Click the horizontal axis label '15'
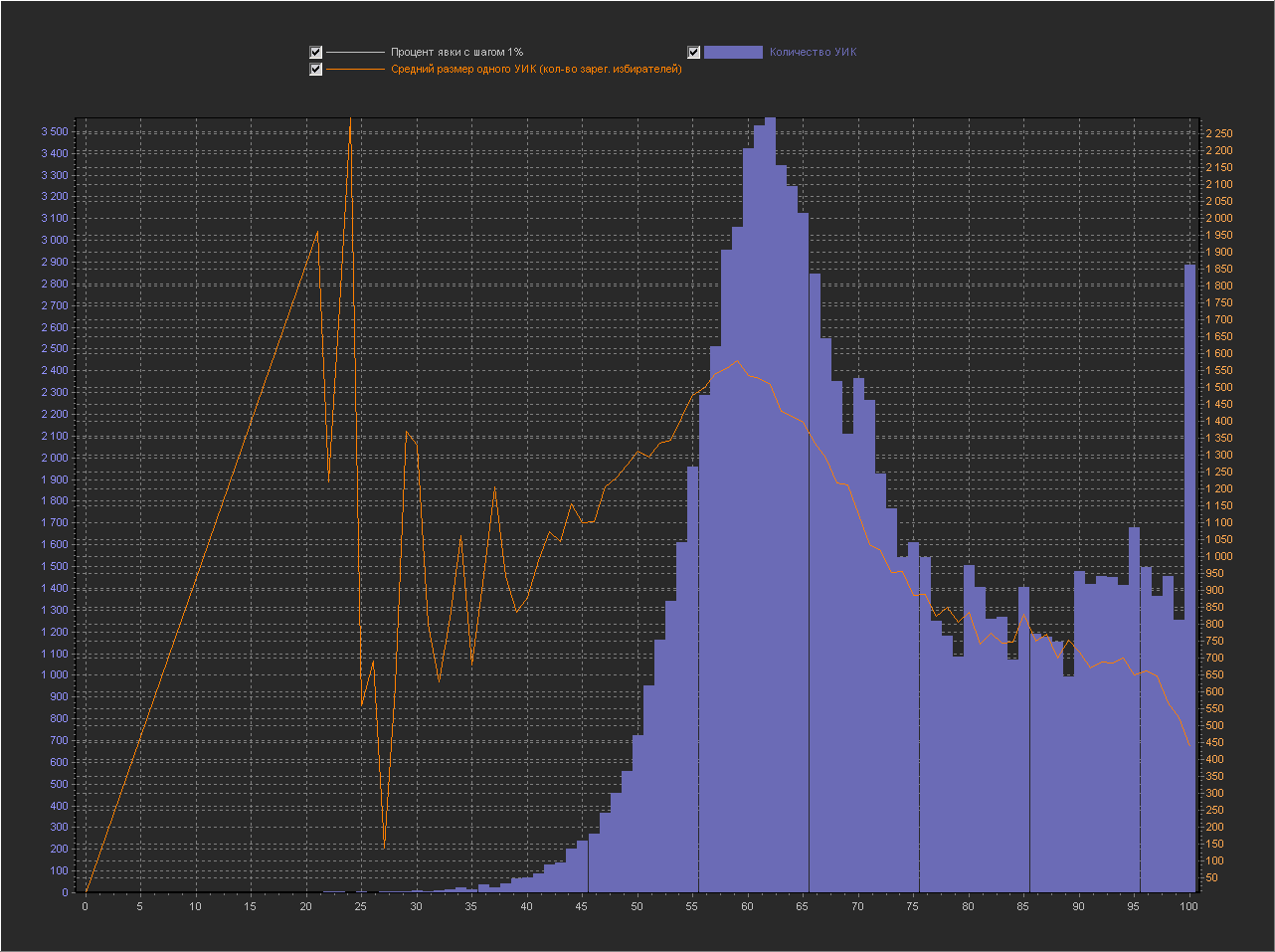The height and width of the screenshot is (952, 1275). [251, 906]
